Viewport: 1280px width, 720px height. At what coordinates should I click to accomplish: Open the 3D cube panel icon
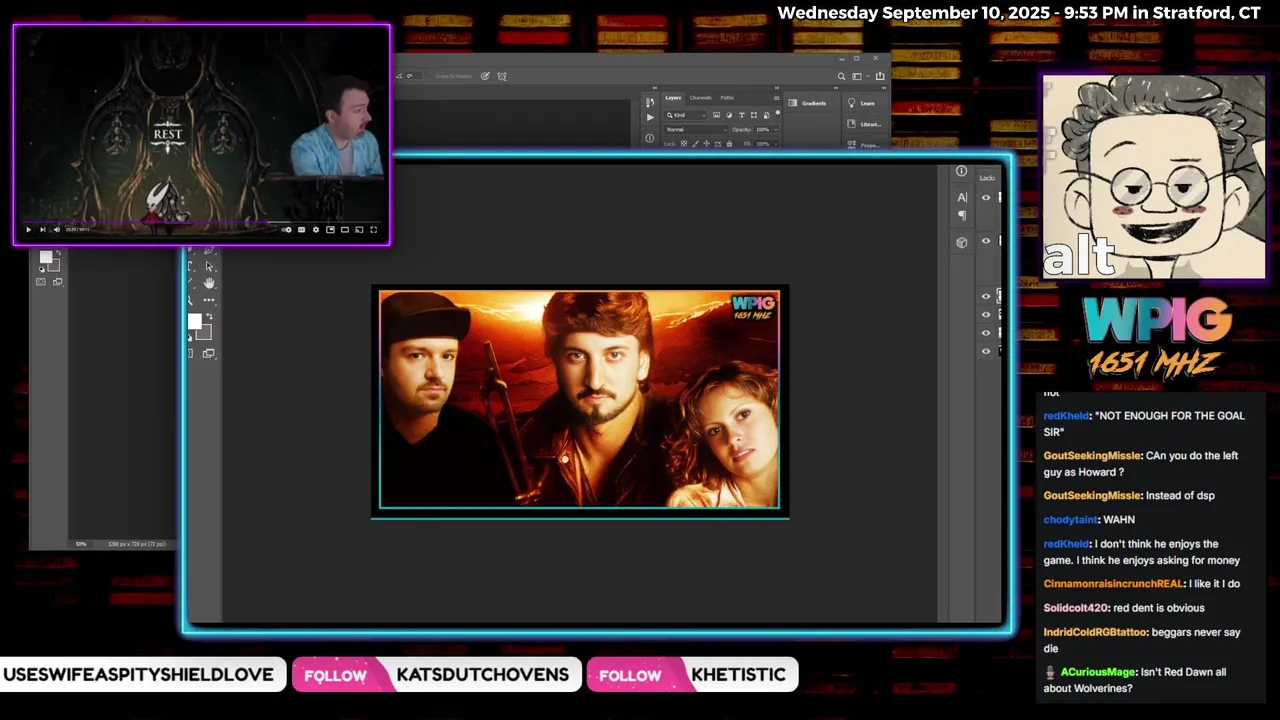962,242
